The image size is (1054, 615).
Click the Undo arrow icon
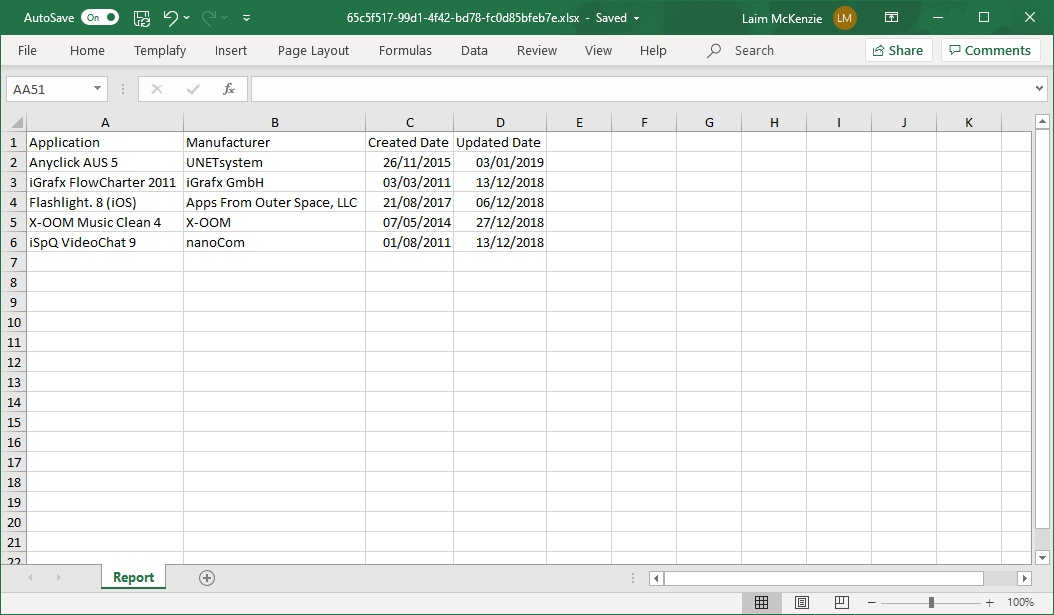coord(171,18)
